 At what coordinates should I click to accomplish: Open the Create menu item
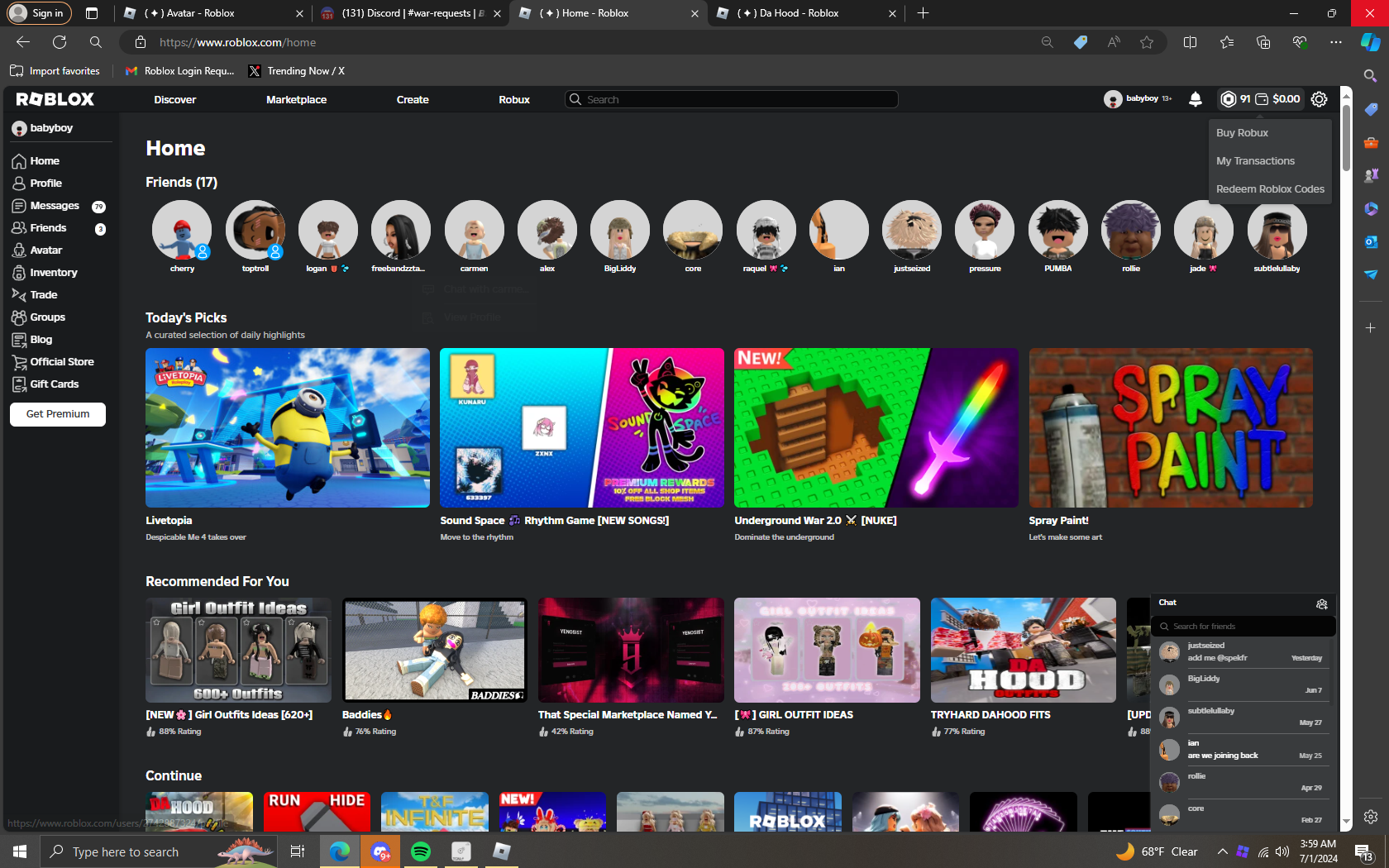click(413, 99)
